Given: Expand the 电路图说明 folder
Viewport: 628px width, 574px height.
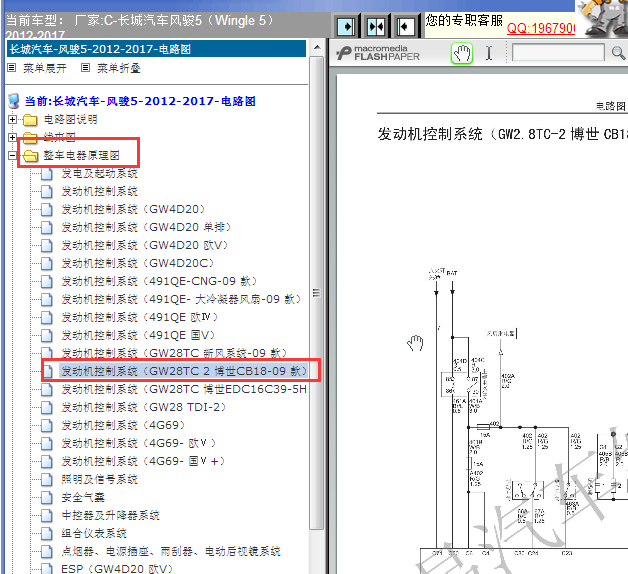Looking at the screenshot, I should click(12, 119).
